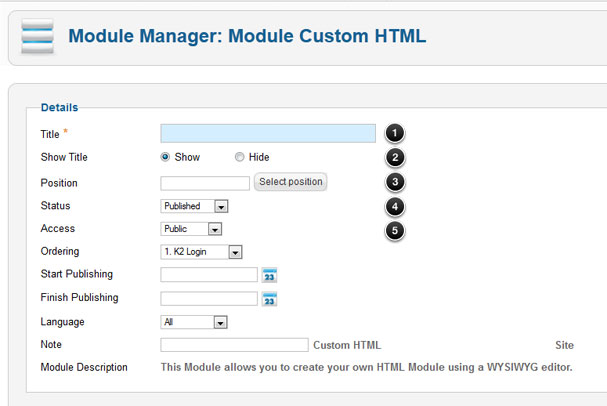Click annotation marker number 1
The image size is (607, 406).
click(x=394, y=133)
